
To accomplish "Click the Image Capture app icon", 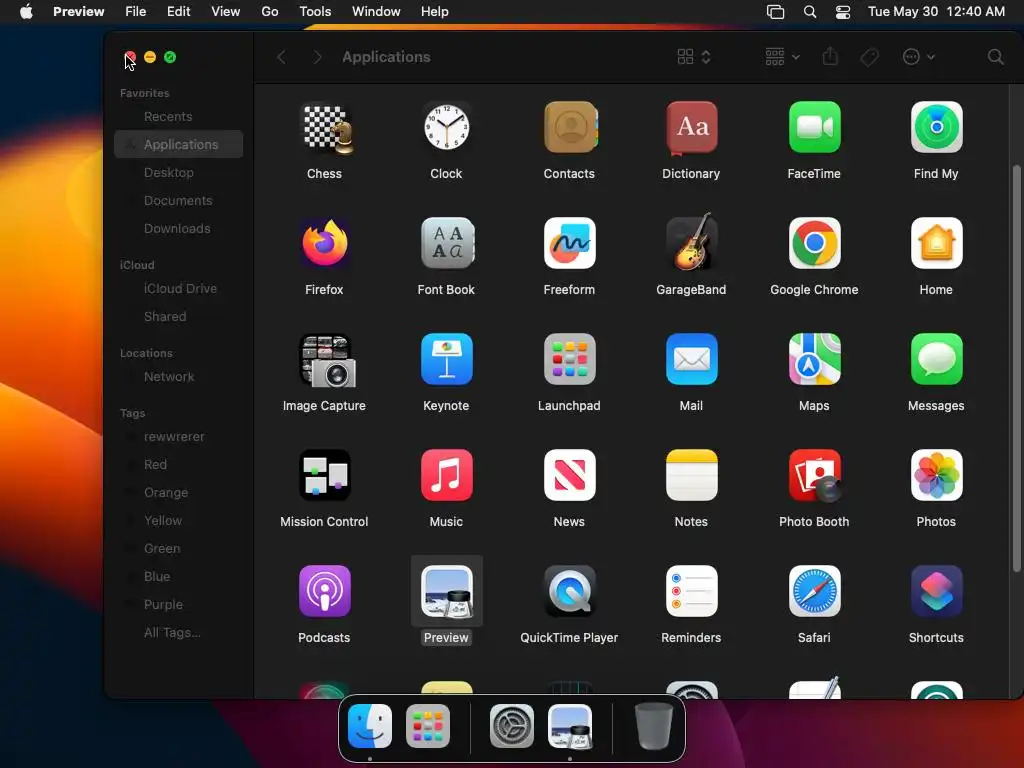I will 327,360.
